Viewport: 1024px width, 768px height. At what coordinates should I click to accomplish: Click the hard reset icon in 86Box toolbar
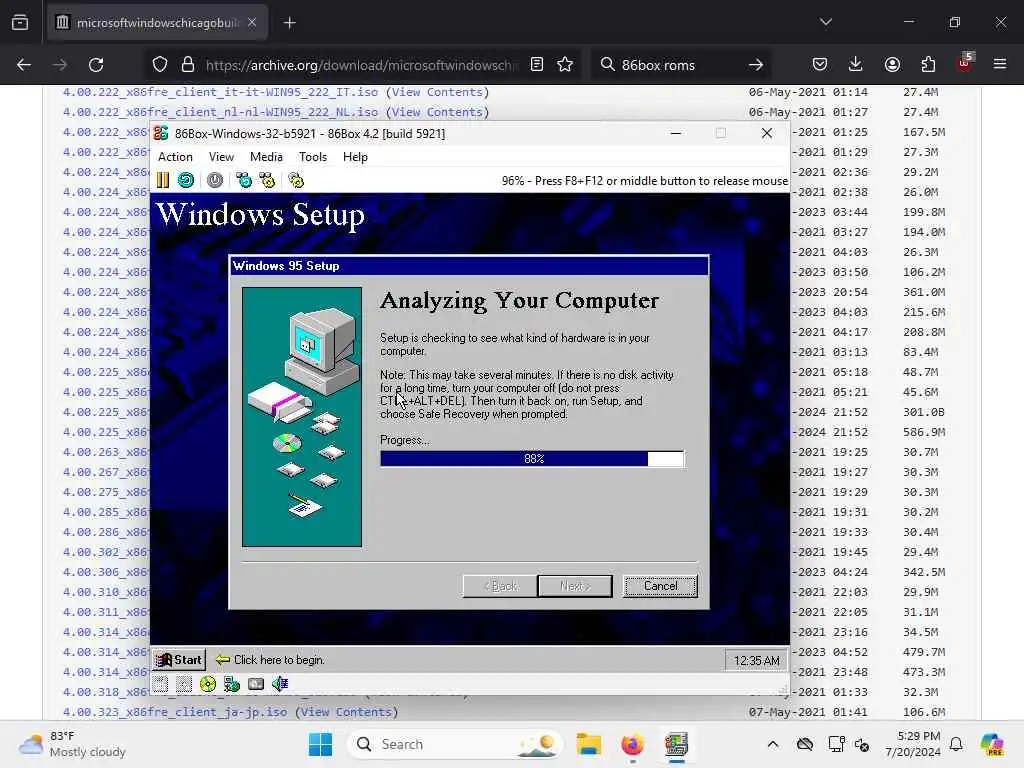point(186,180)
